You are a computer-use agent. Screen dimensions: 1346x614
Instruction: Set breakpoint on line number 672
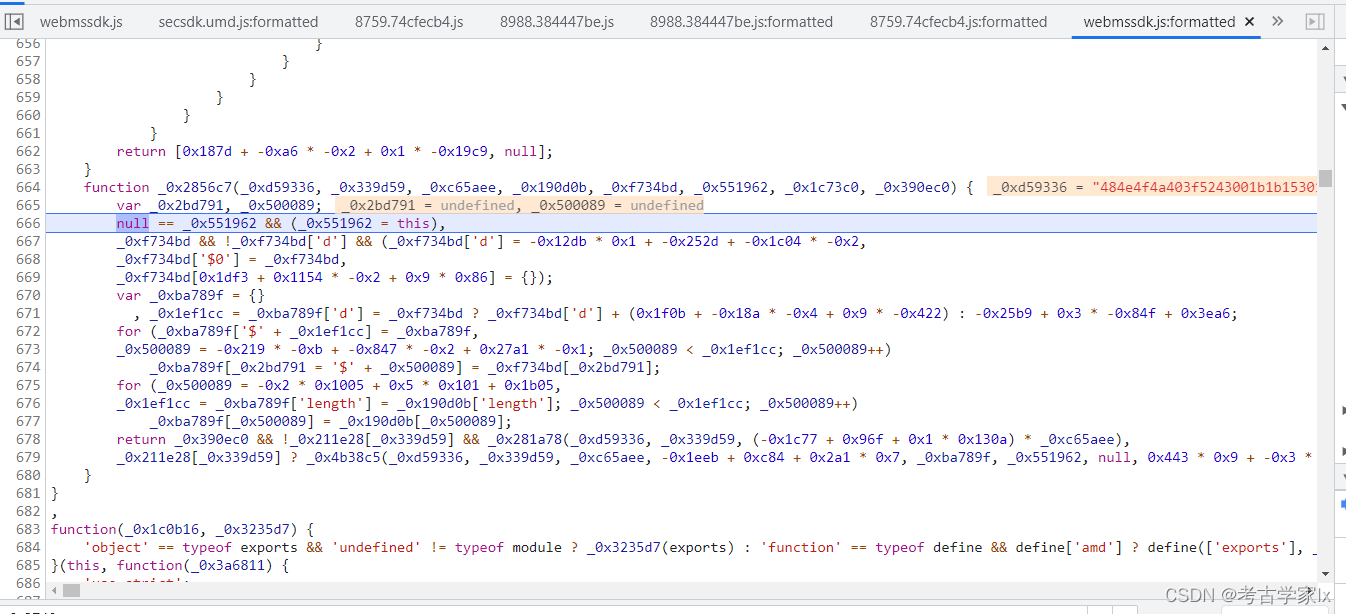click(28, 331)
